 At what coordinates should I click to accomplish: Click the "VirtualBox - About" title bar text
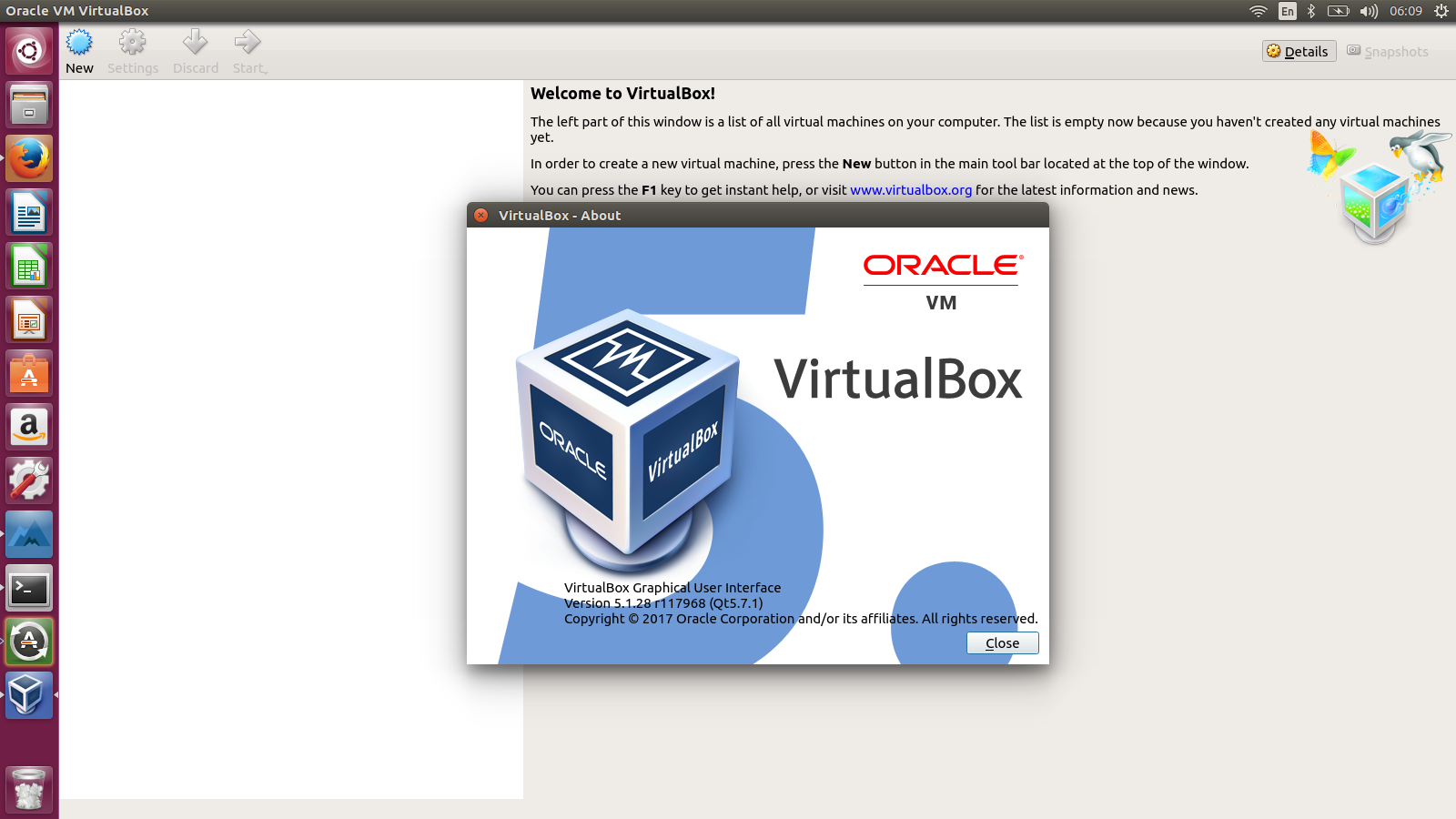[560, 216]
